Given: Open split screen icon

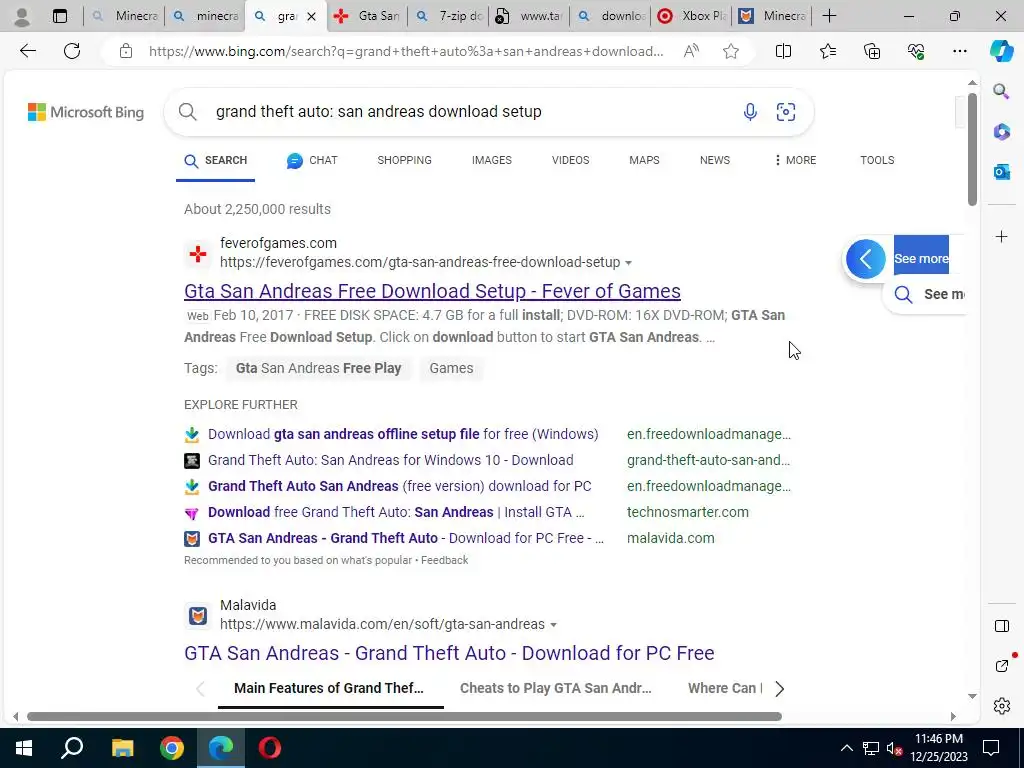Looking at the screenshot, I should pyautogui.click(x=783, y=51).
